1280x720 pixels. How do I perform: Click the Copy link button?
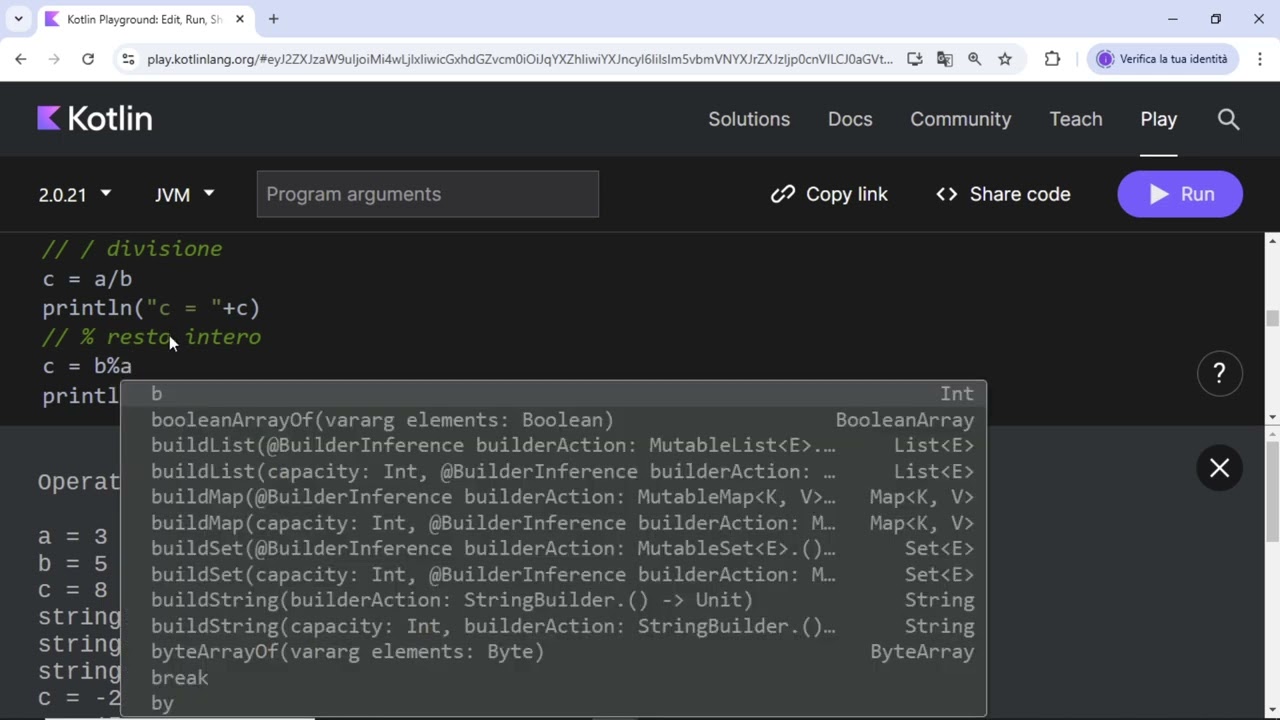(x=829, y=194)
